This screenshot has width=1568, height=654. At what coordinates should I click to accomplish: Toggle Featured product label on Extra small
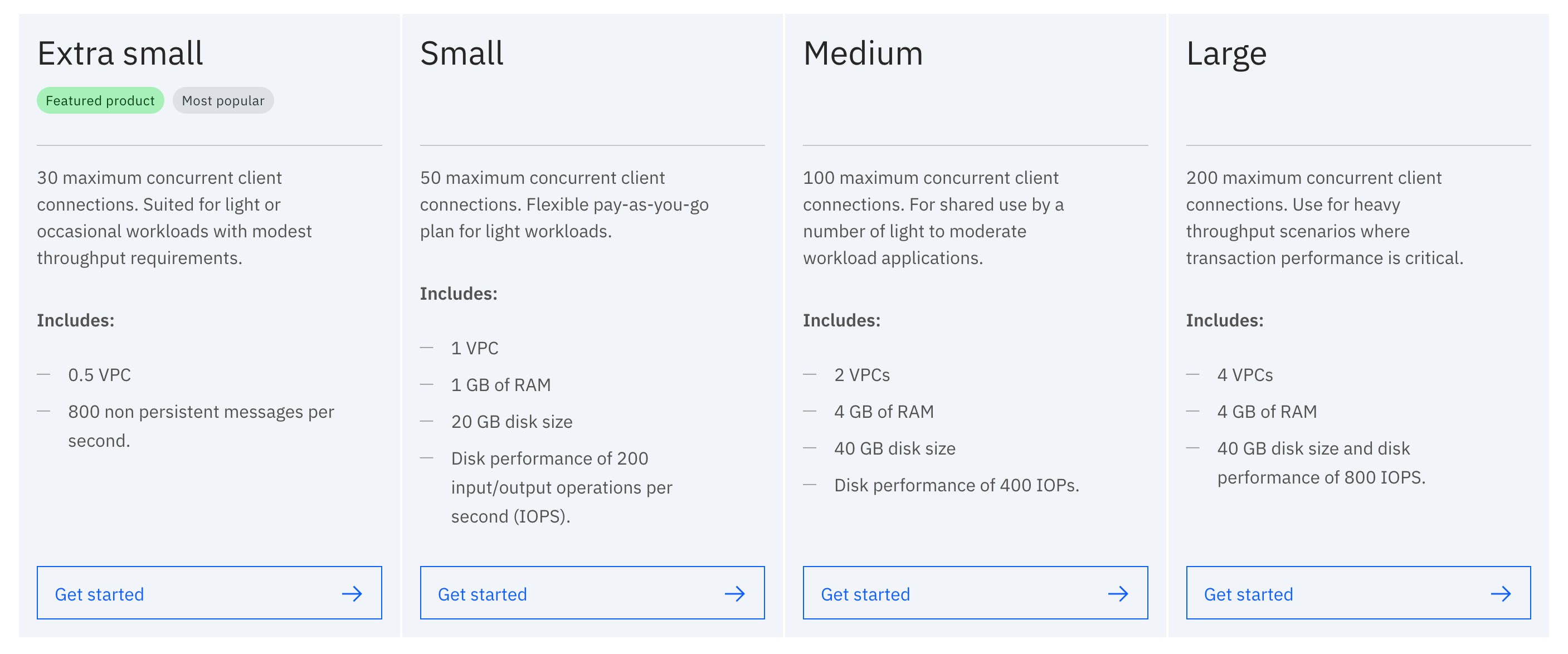[x=100, y=99]
